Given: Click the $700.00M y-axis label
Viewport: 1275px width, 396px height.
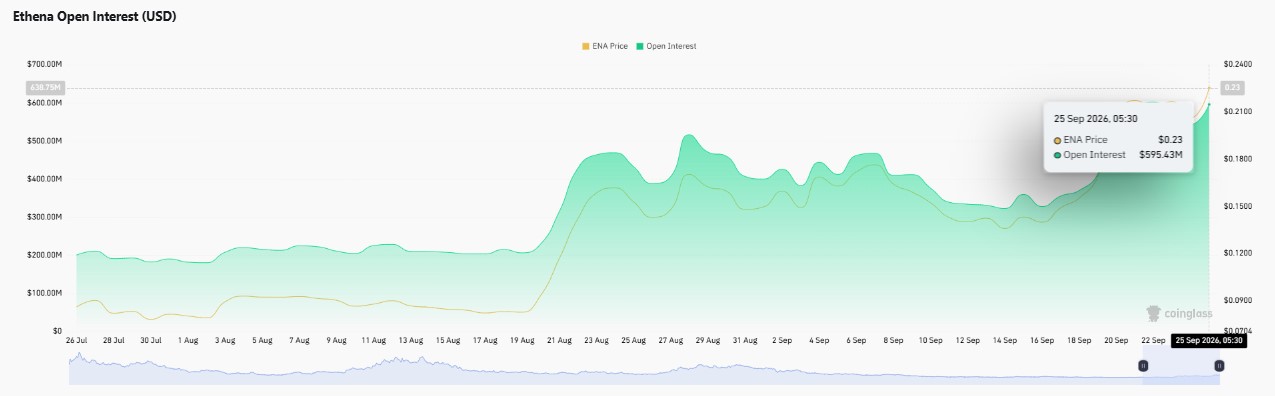Looking at the screenshot, I should (44, 64).
